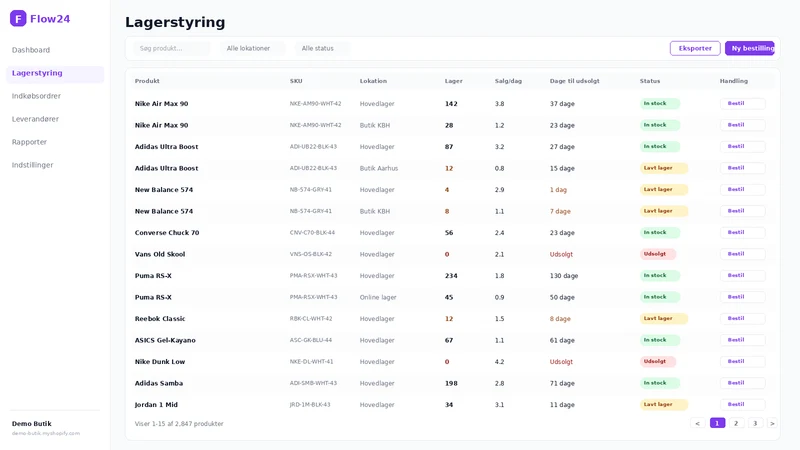Select Lagerstyring in the sidebar
Viewport: 800px width, 450px height.
[55, 73]
